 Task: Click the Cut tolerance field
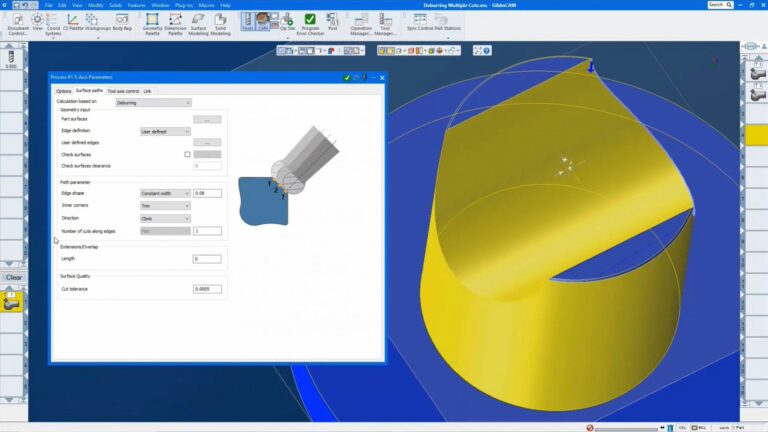click(207, 289)
